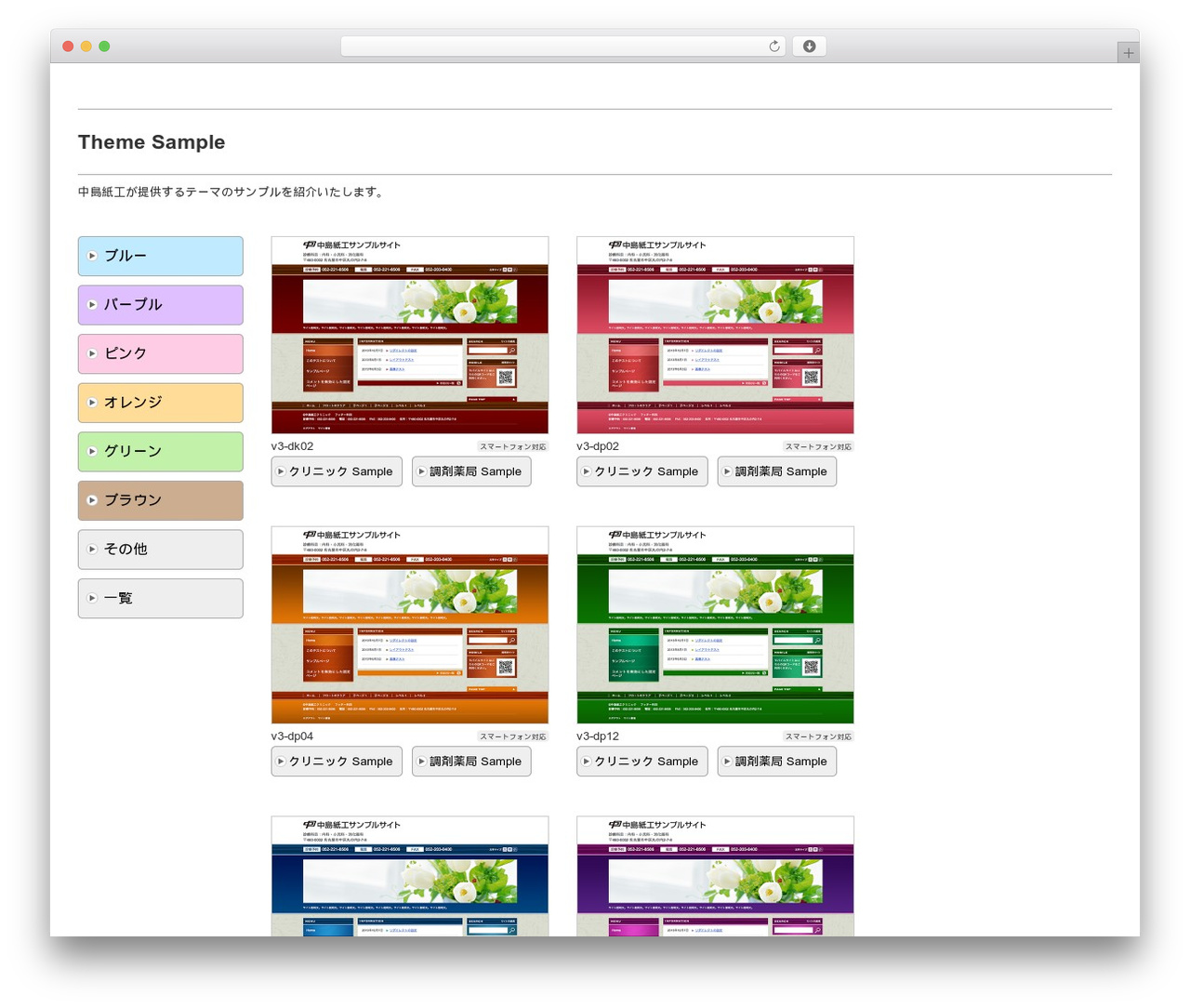The image size is (1190, 1008).
Task: Choose the ブラウン theme category
Action: point(161,500)
